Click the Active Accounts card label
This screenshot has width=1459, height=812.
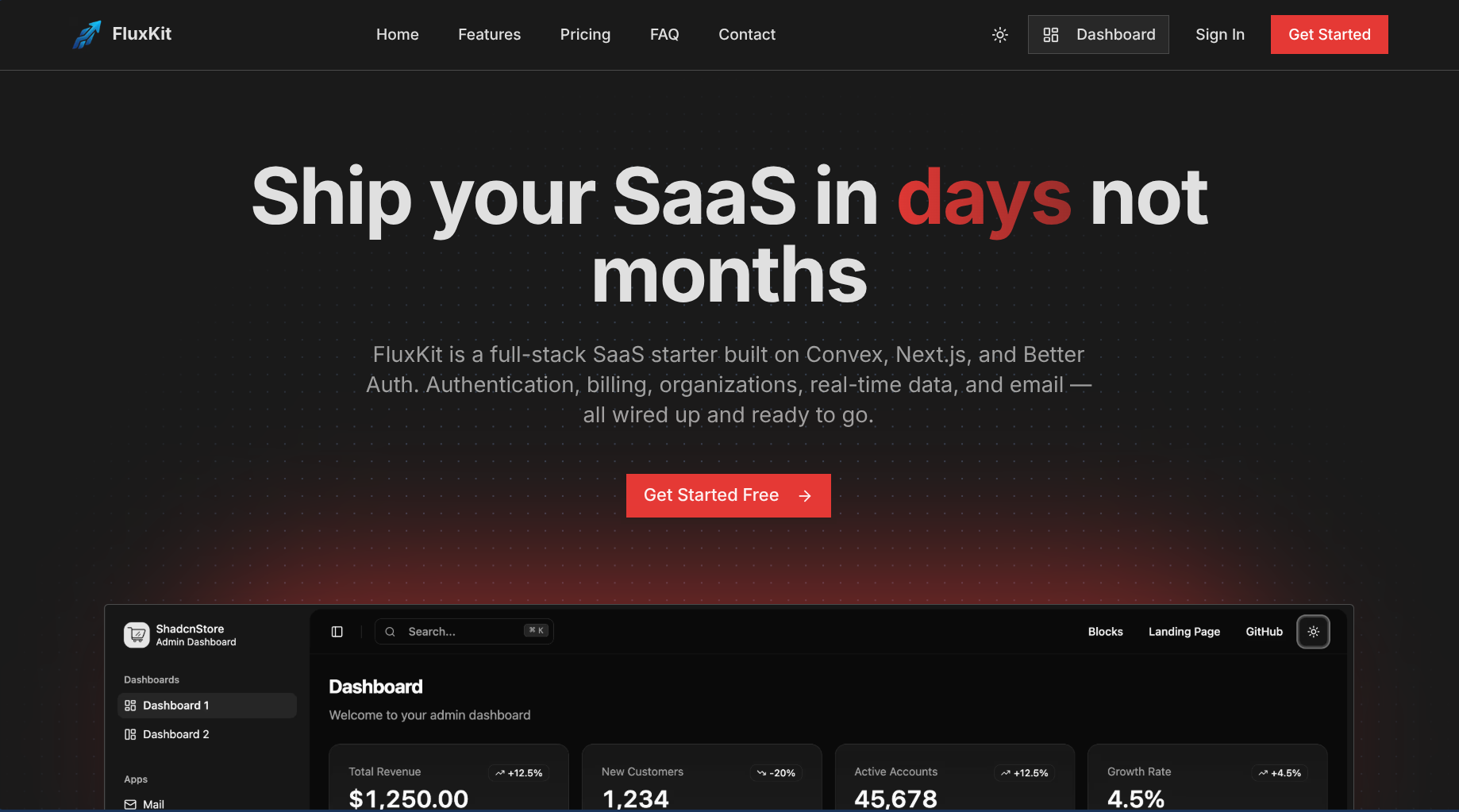[896, 772]
